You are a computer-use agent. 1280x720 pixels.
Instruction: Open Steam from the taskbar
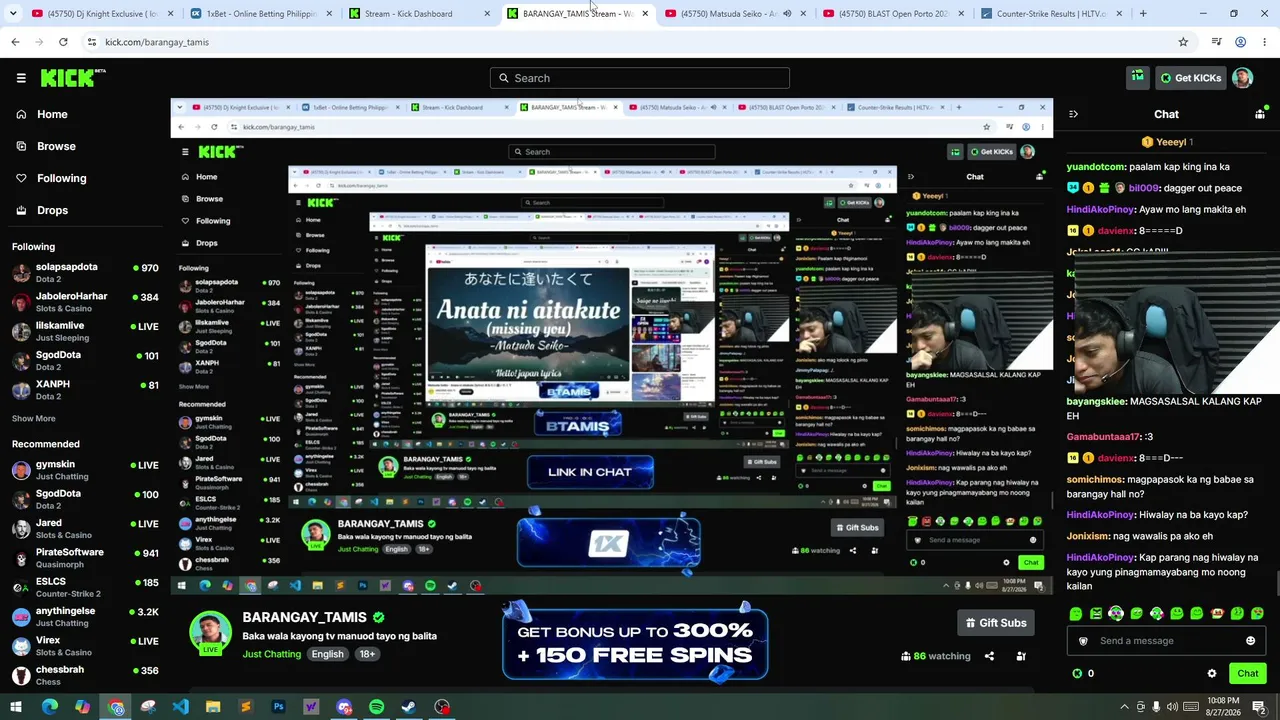[x=409, y=707]
